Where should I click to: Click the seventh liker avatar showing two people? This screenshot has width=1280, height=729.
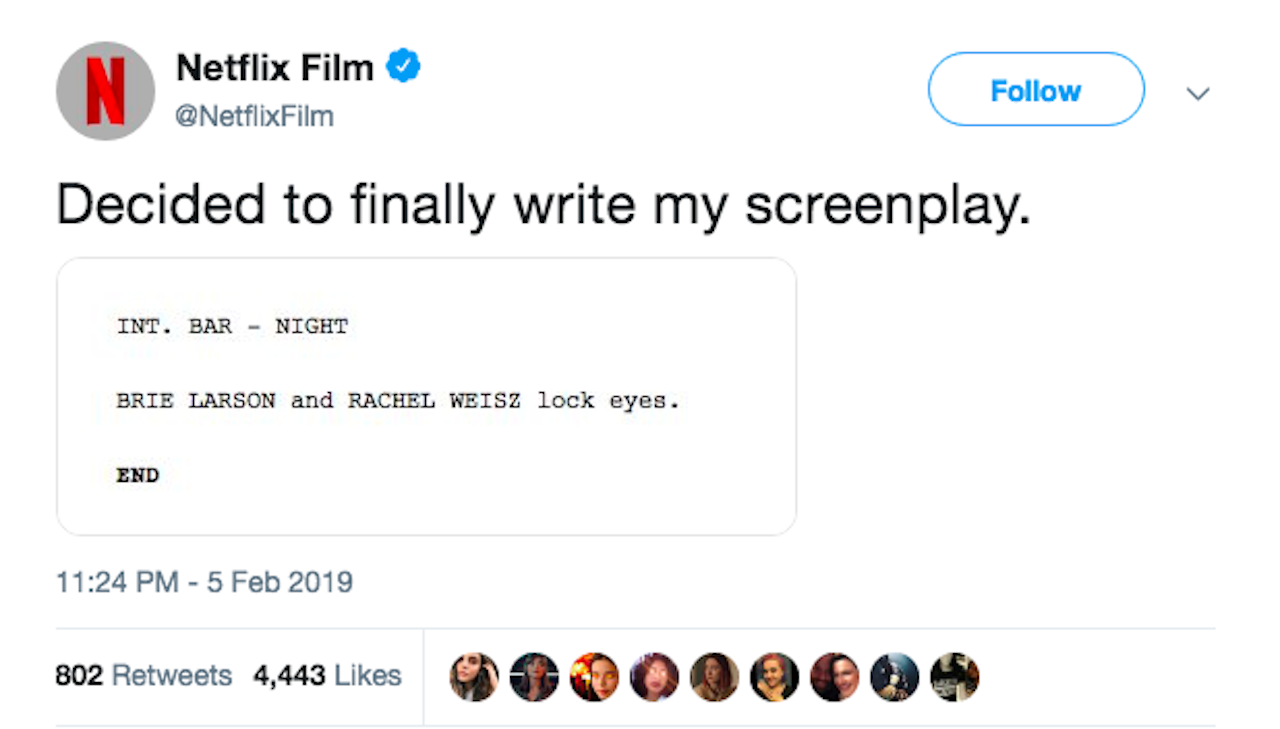(x=834, y=677)
